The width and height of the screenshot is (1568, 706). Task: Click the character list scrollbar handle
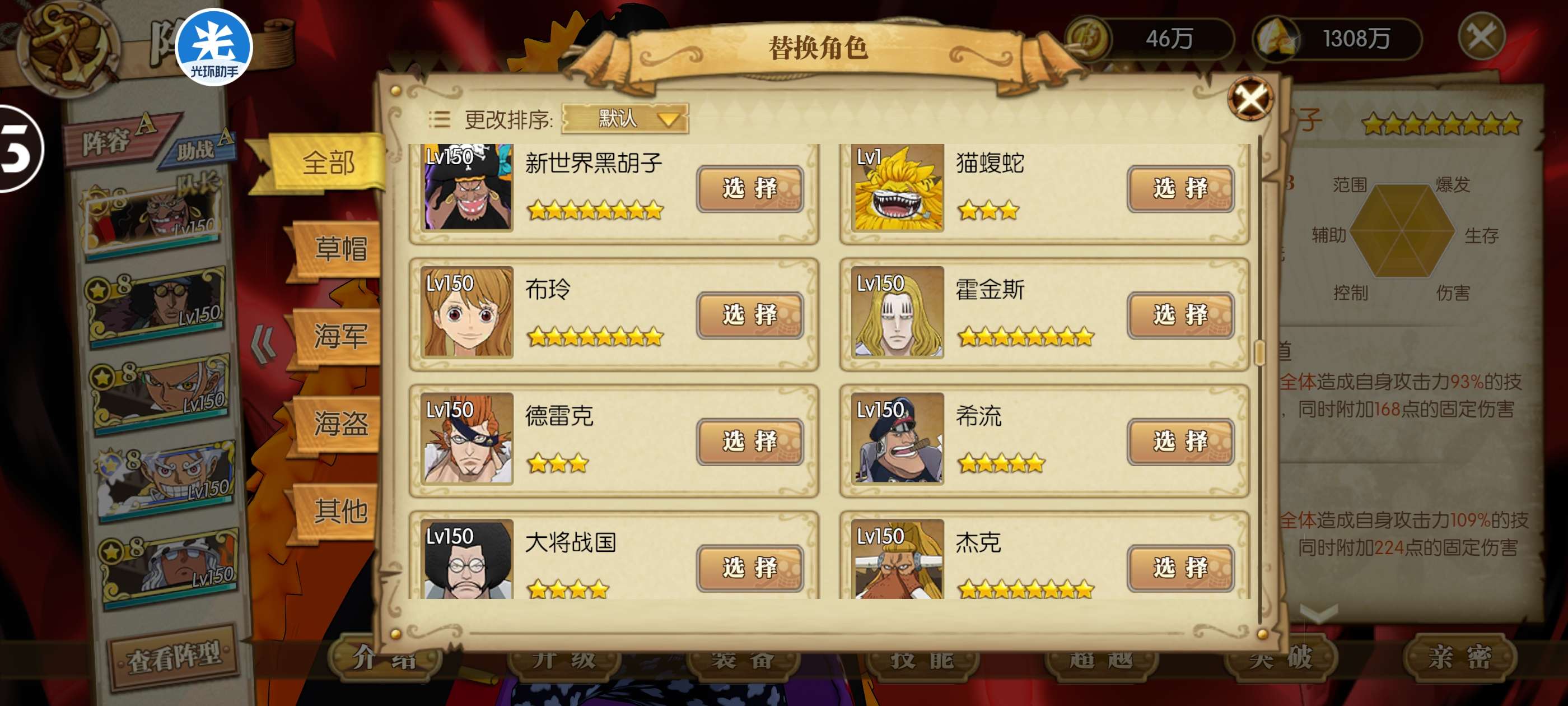(x=1260, y=351)
